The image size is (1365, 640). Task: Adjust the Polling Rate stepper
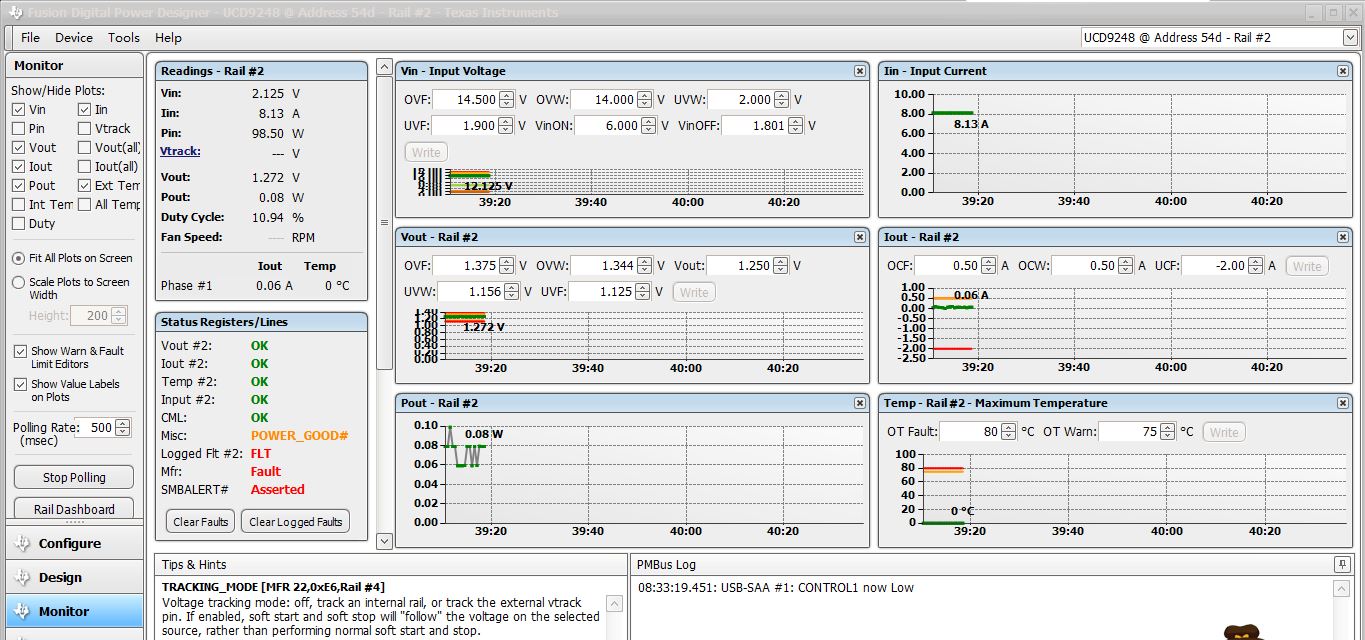click(122, 427)
